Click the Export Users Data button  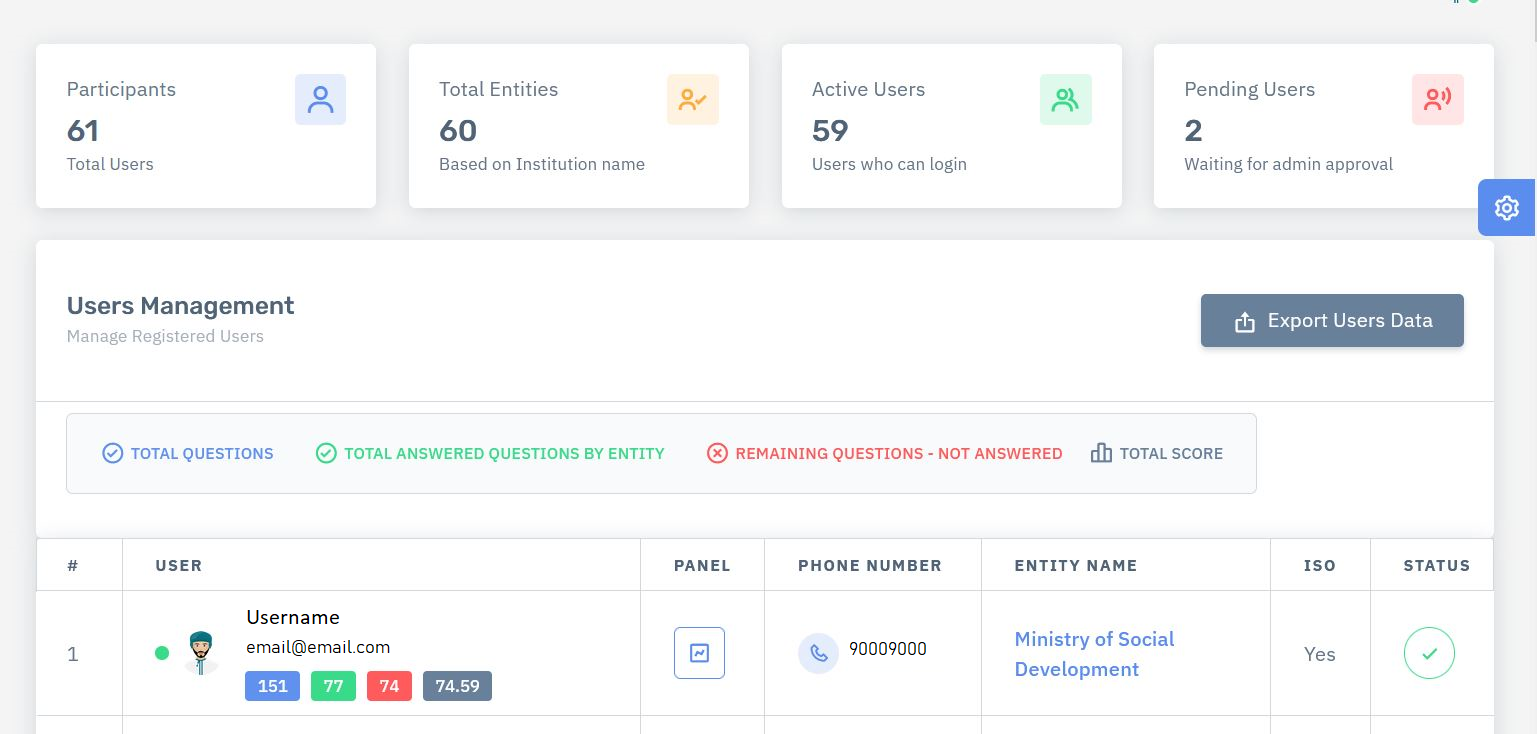1331,321
